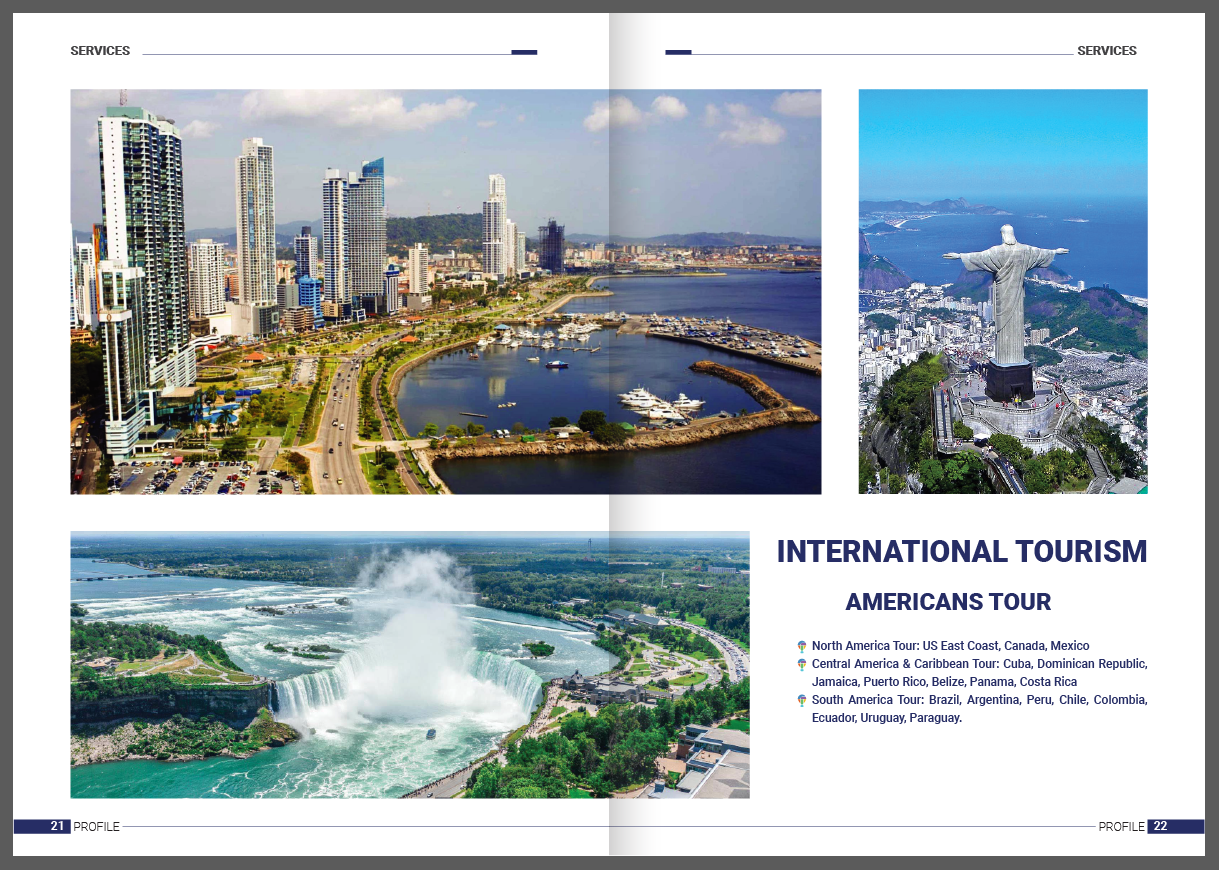Click the PROFILE label next to page 22
Viewport: 1219px width, 870px height.
(1122, 827)
